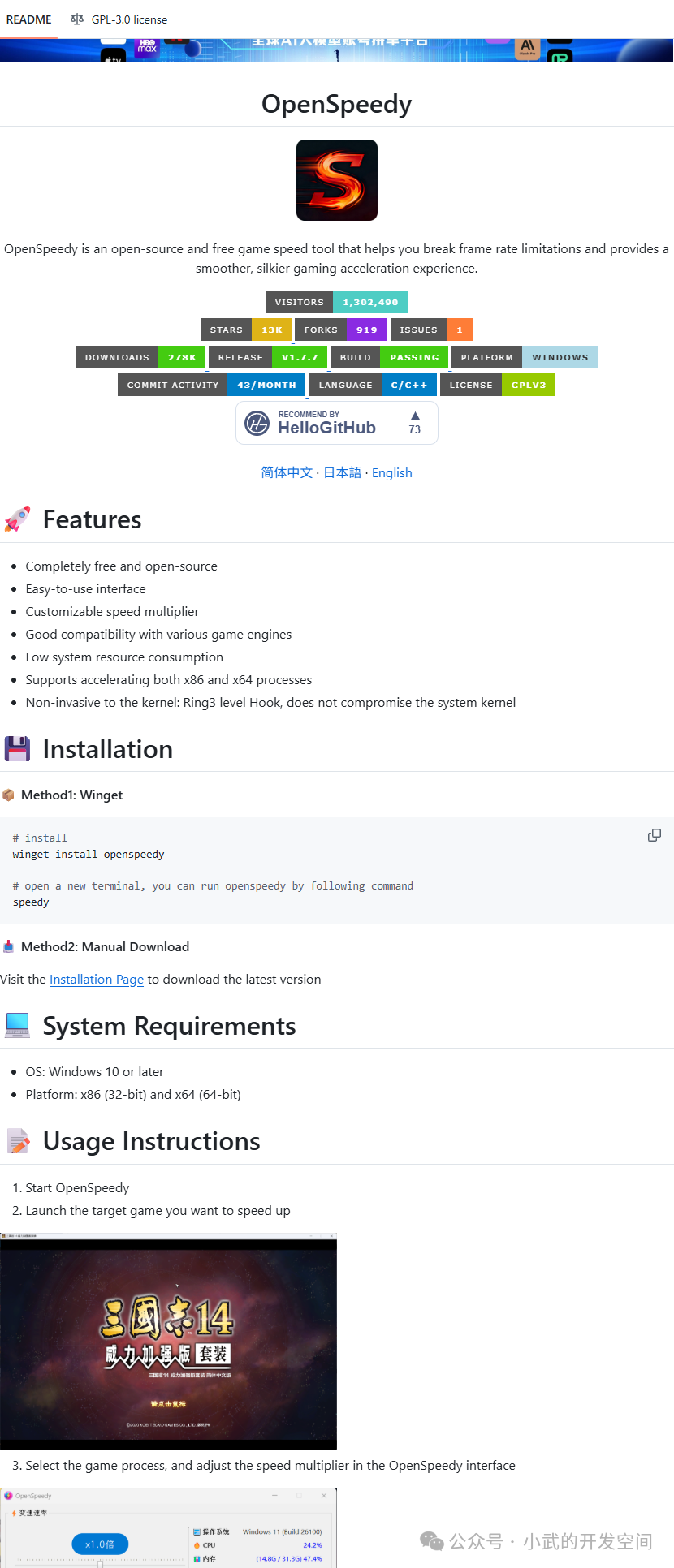Open the English language link

click(392, 472)
